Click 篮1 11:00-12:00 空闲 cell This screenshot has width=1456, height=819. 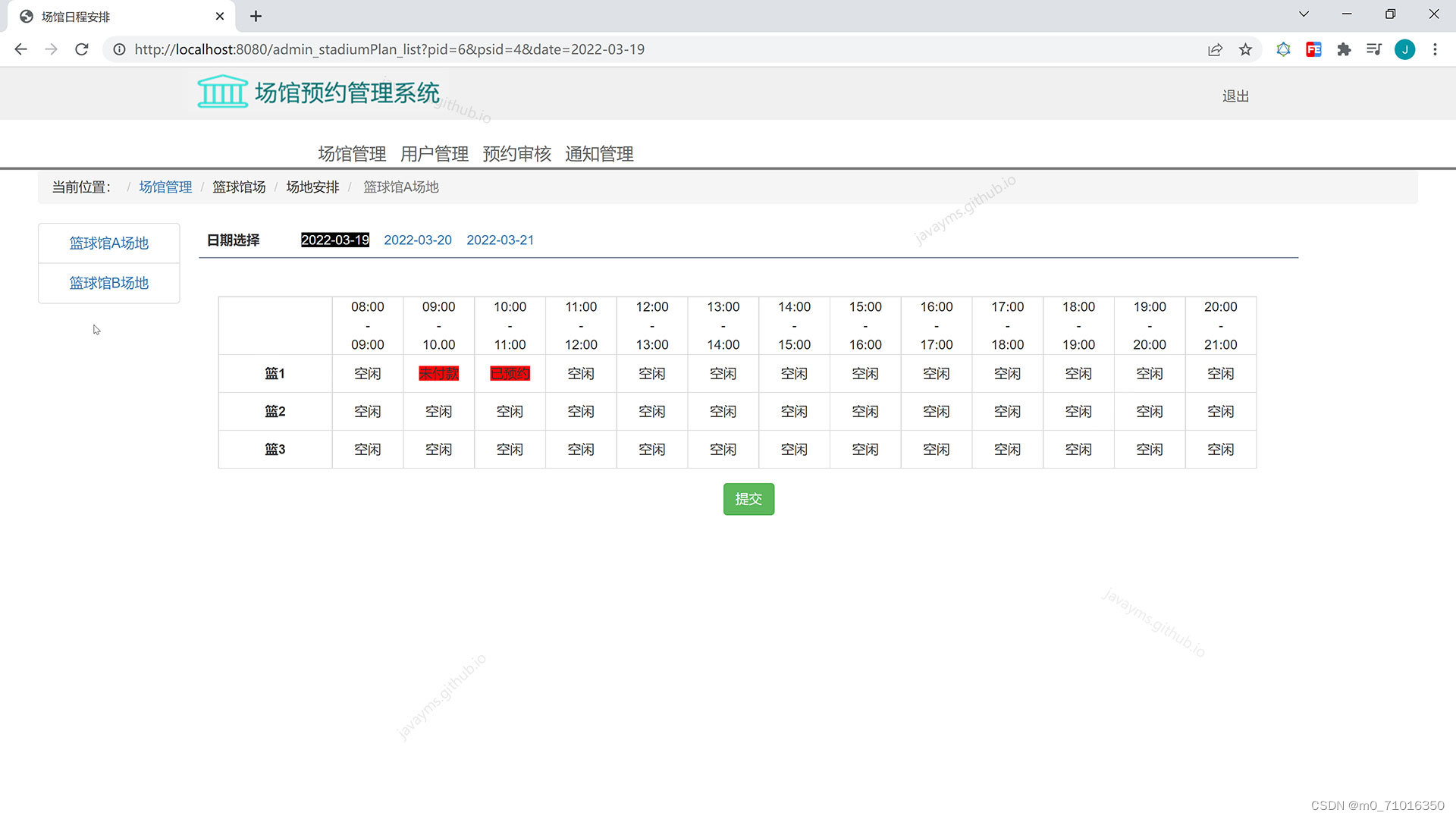(x=581, y=374)
